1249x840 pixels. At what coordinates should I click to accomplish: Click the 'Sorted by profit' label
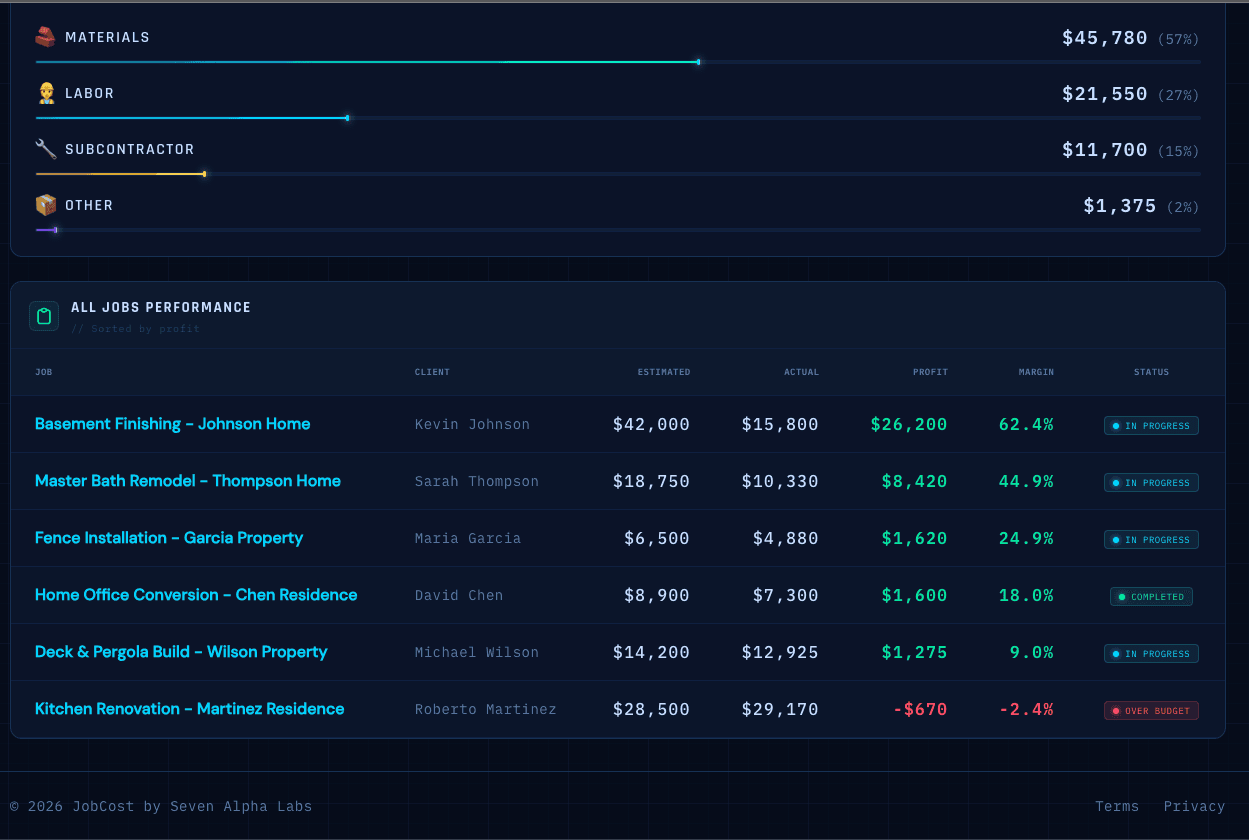coord(137,328)
